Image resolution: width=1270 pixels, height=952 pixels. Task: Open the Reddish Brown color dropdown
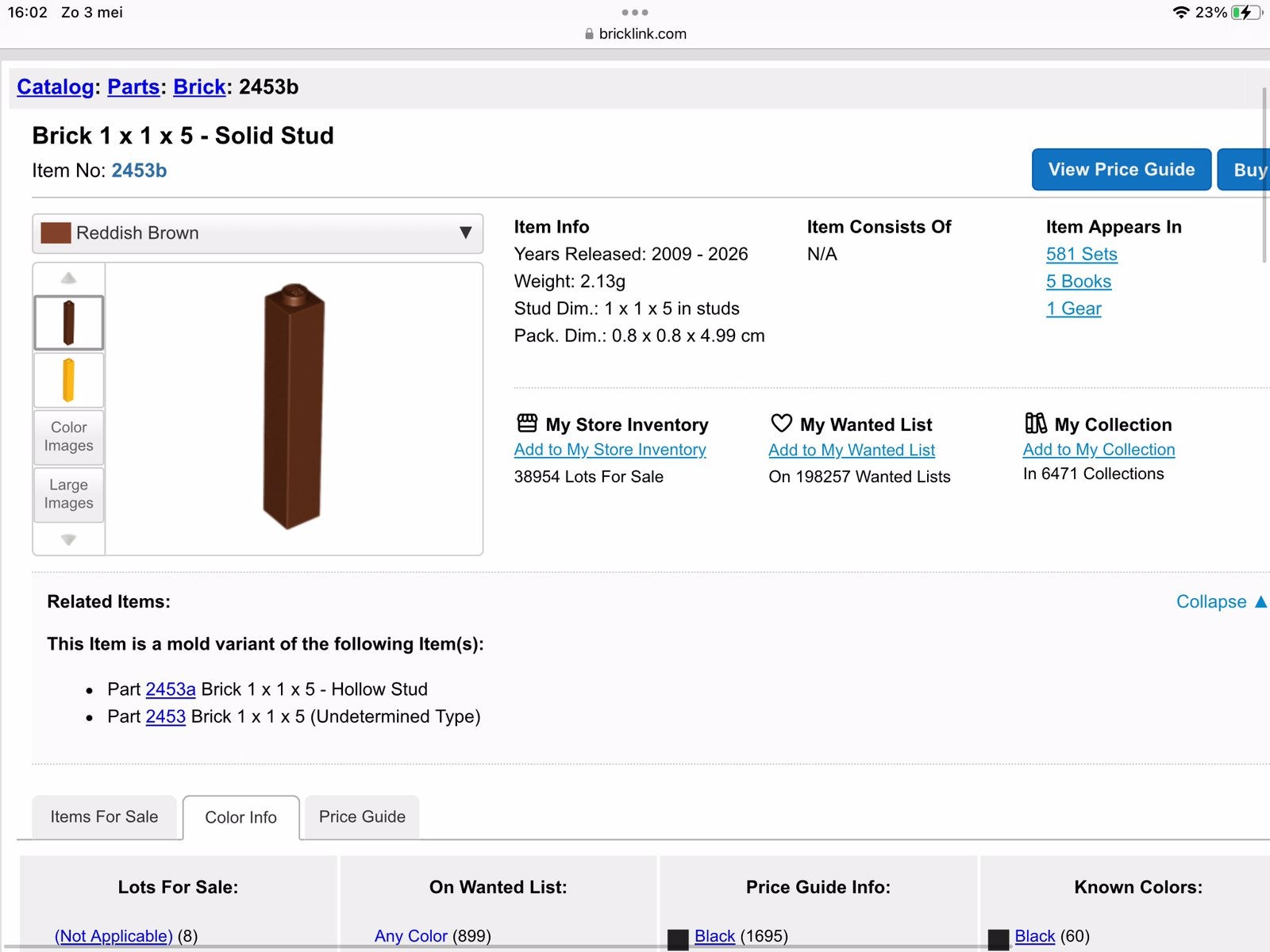[x=258, y=233]
